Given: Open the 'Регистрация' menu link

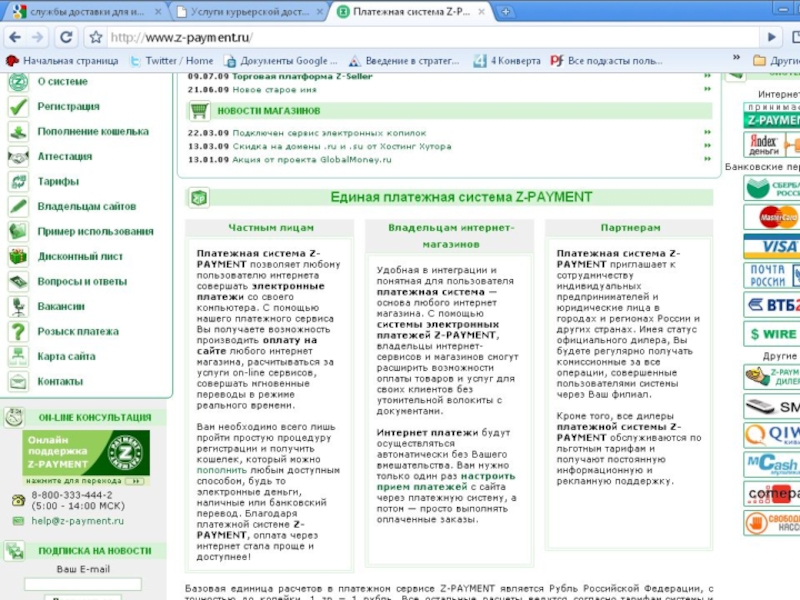Looking at the screenshot, I should click(68, 107).
